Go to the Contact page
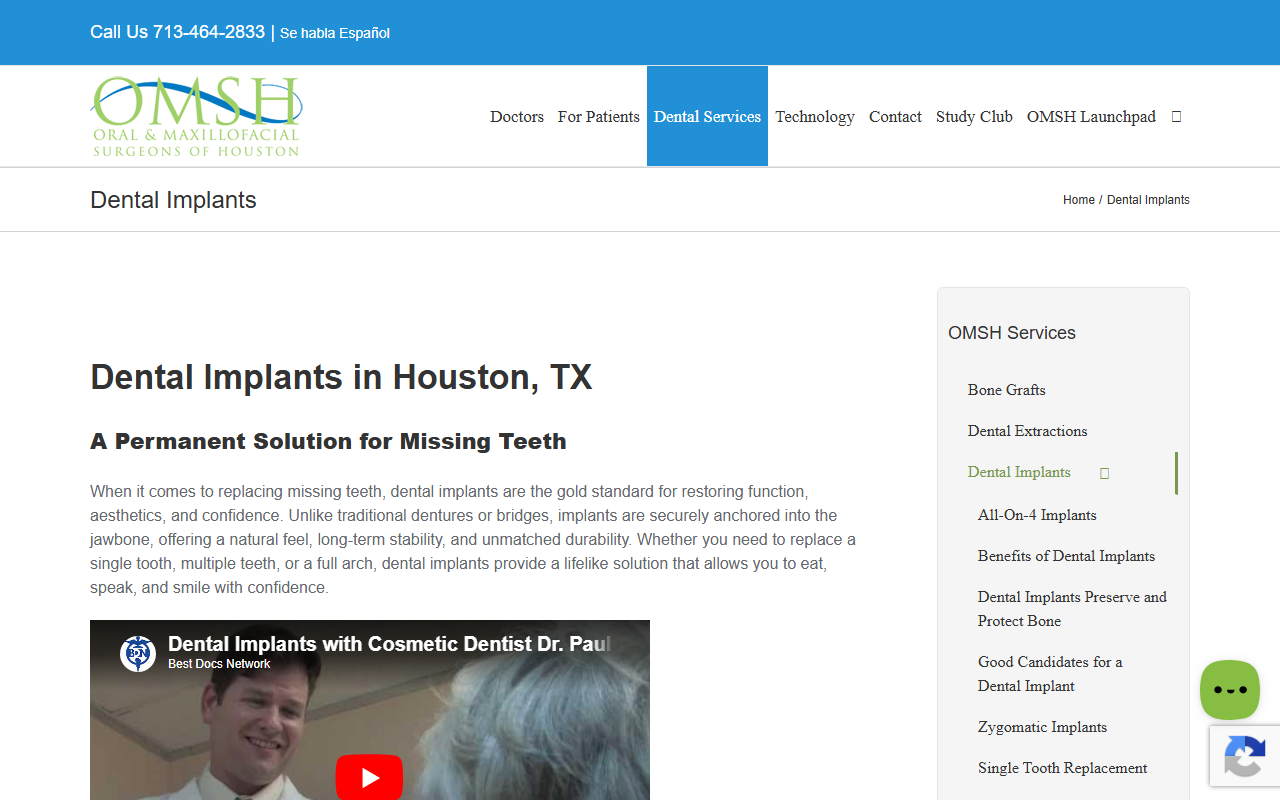This screenshot has width=1280, height=800. (x=895, y=116)
